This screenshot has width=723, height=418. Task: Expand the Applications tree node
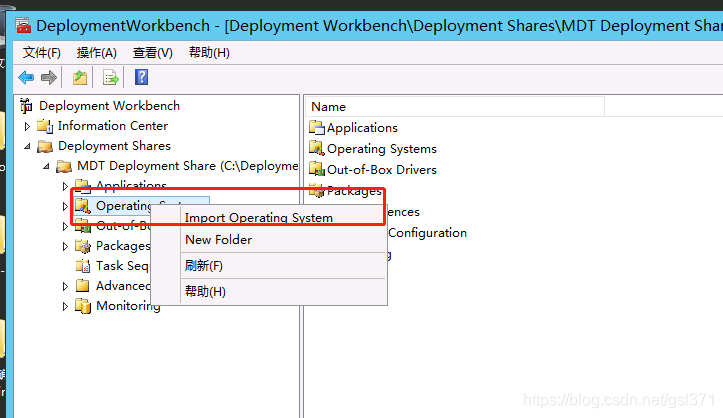(x=65, y=186)
